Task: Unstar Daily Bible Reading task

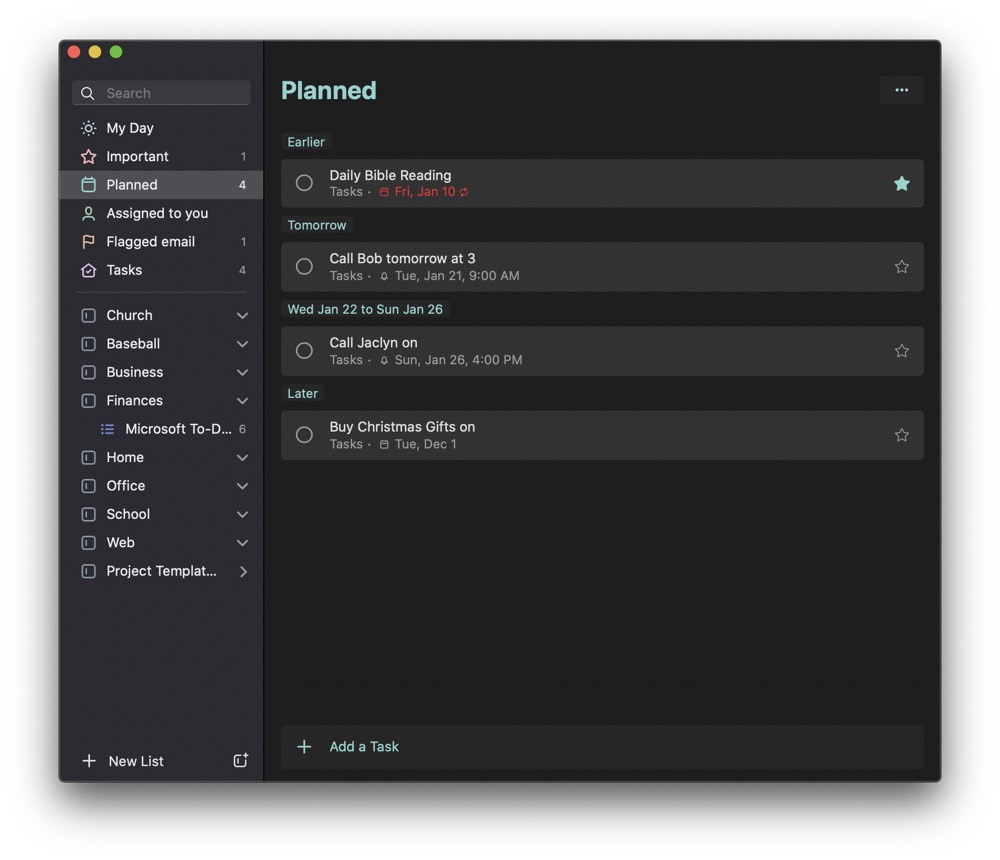Action: [x=901, y=184]
